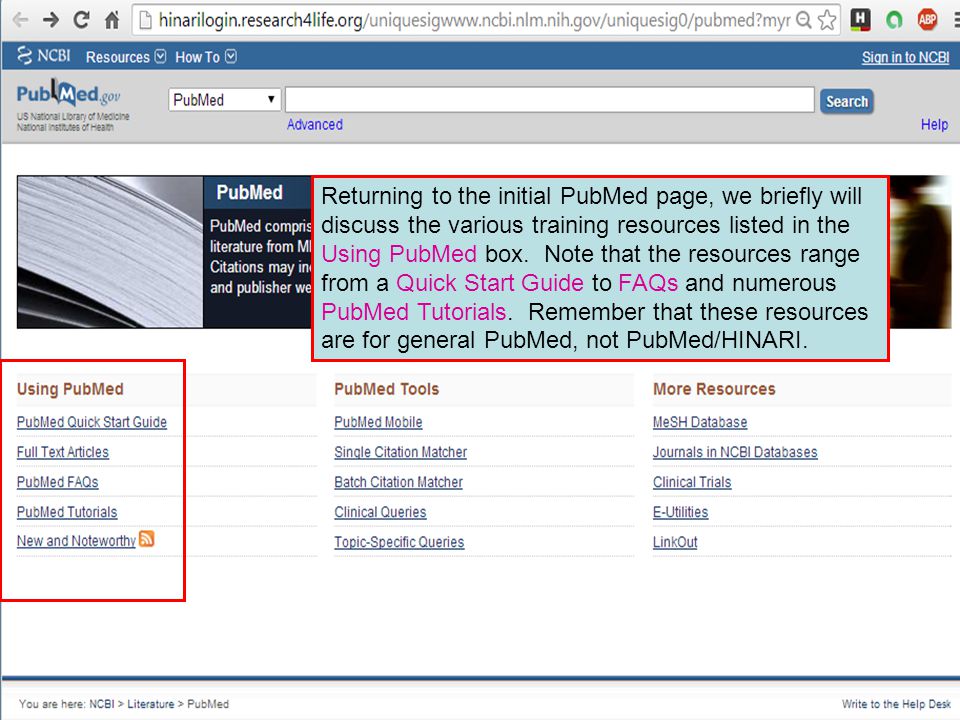960x720 pixels.
Task: Open Single Citation Matcher
Action: [x=400, y=452]
